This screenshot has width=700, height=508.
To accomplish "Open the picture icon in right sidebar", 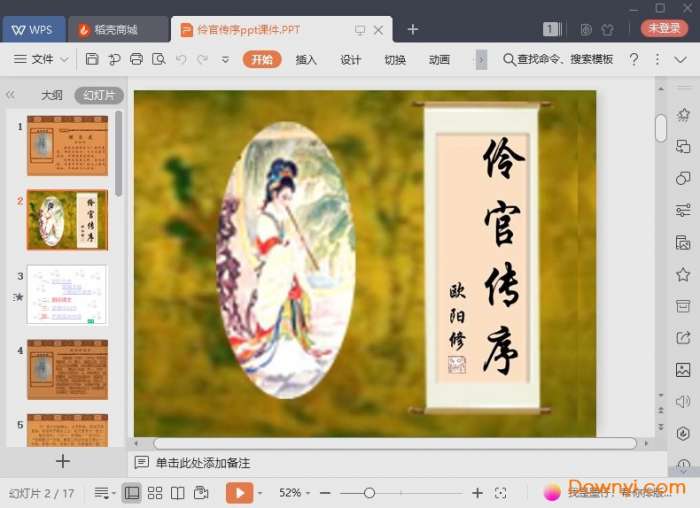I will click(683, 370).
